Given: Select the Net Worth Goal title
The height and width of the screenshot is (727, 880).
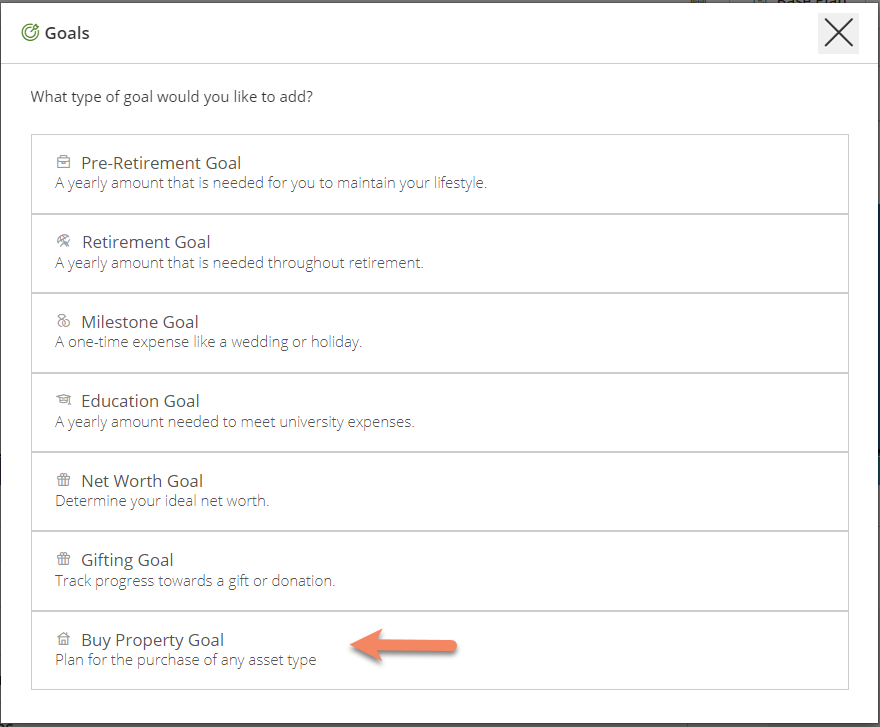Looking at the screenshot, I should [x=142, y=481].
